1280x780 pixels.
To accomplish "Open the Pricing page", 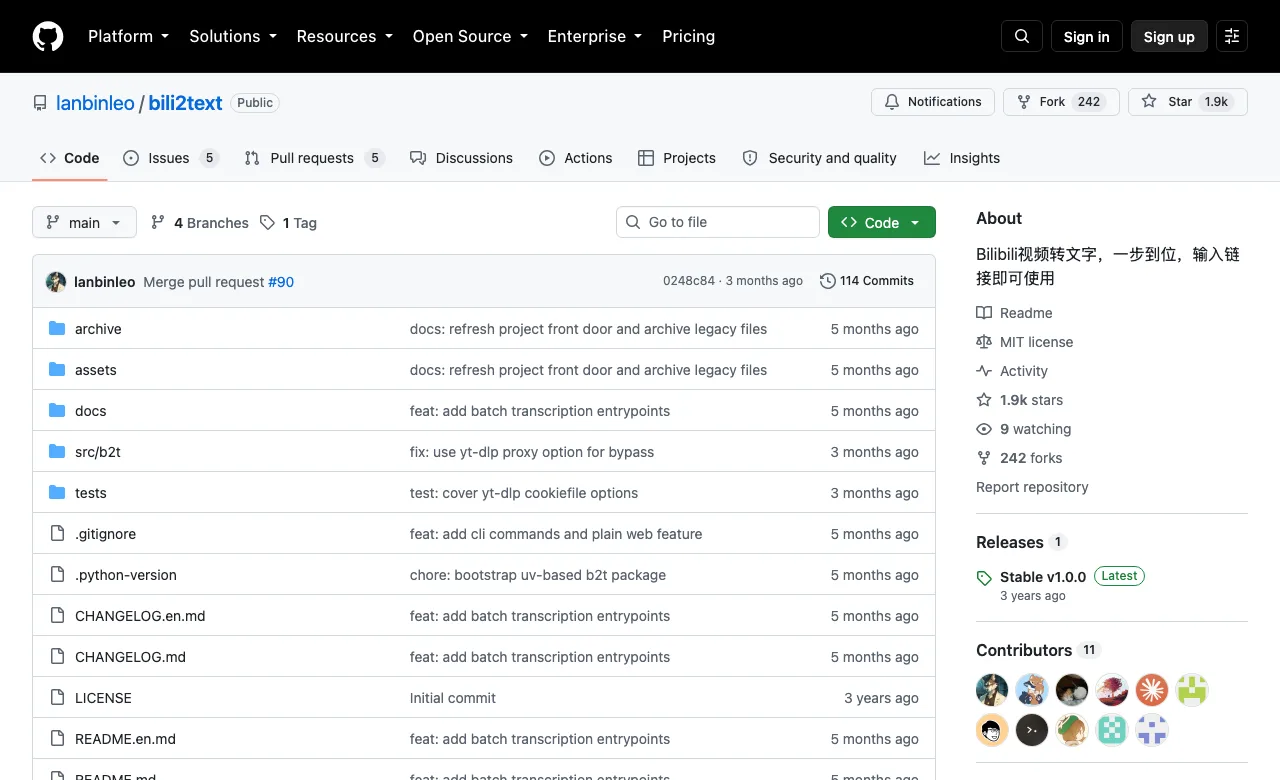I will pos(688,36).
